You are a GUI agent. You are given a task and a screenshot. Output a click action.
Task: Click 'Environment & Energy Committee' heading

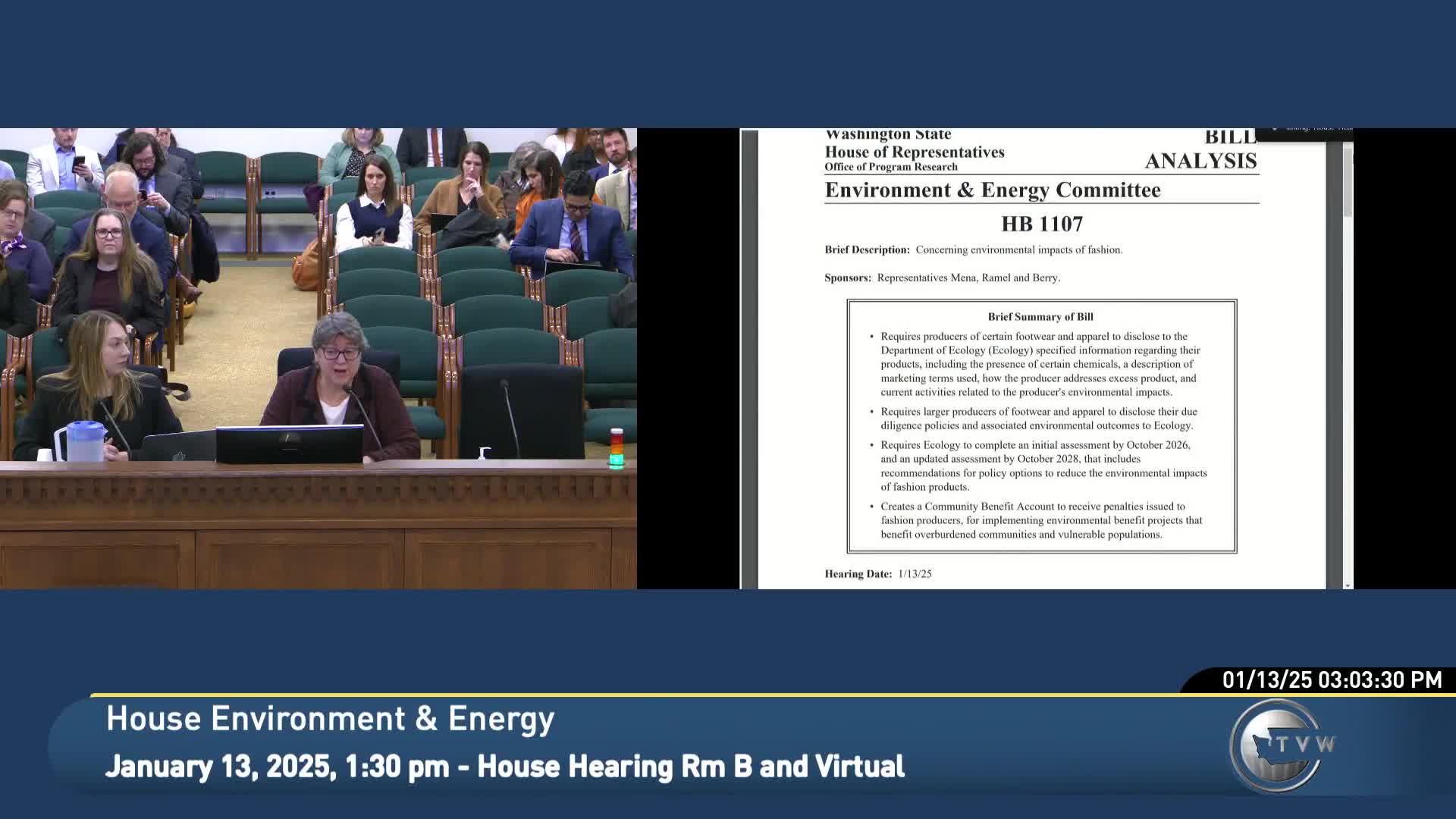click(x=993, y=190)
